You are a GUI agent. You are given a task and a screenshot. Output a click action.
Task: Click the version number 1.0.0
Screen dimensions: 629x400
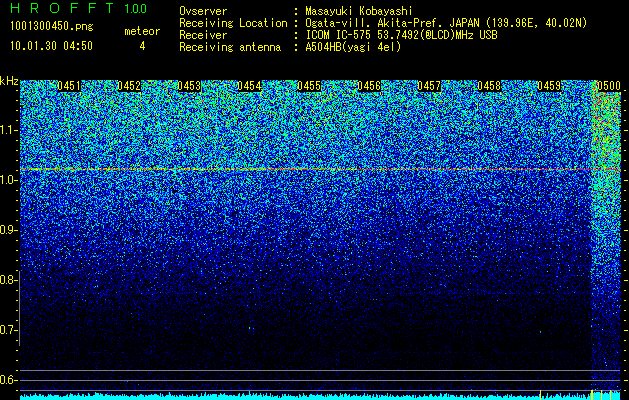[135, 8]
